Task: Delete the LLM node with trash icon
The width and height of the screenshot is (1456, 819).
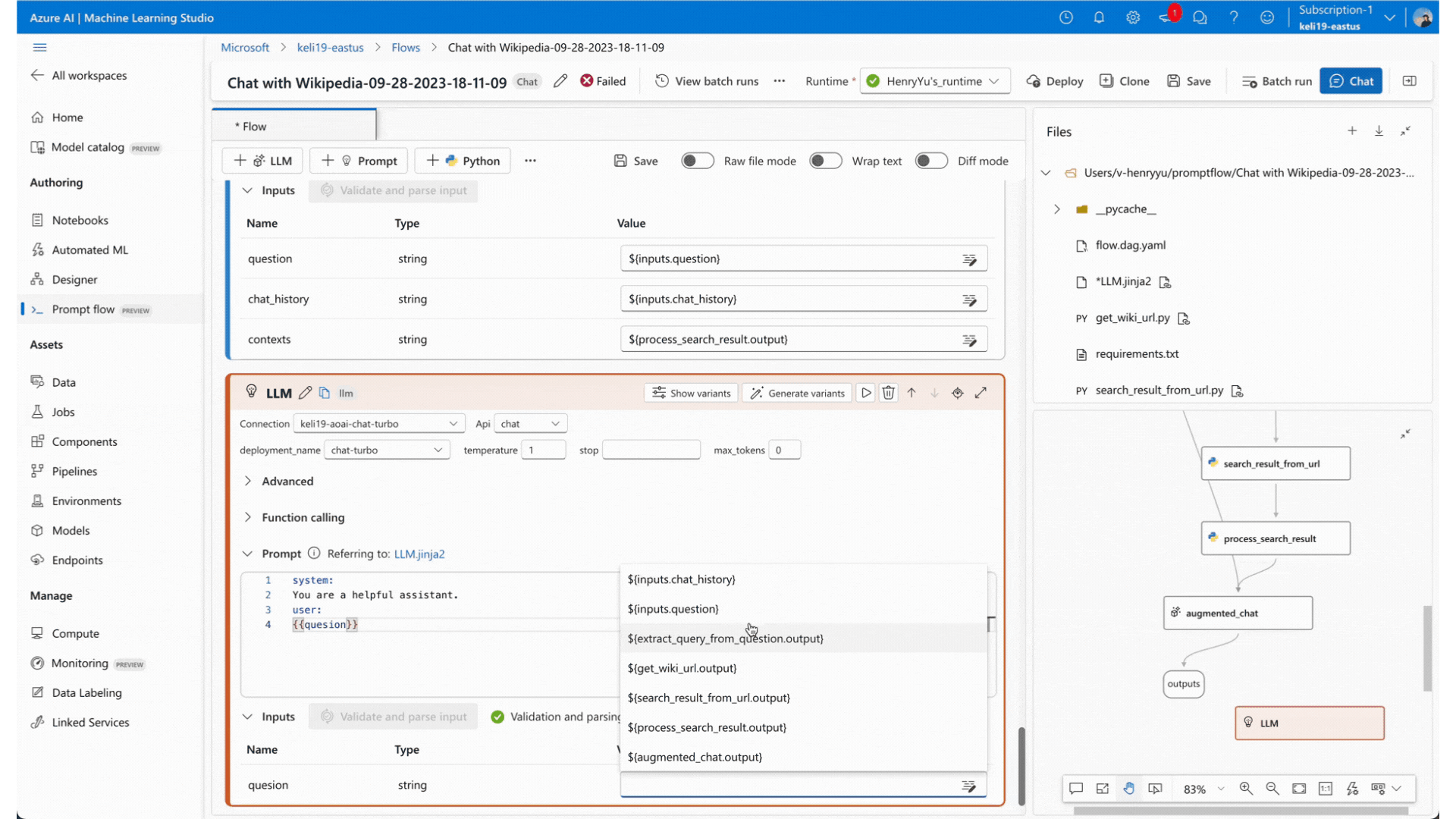Action: pos(889,393)
